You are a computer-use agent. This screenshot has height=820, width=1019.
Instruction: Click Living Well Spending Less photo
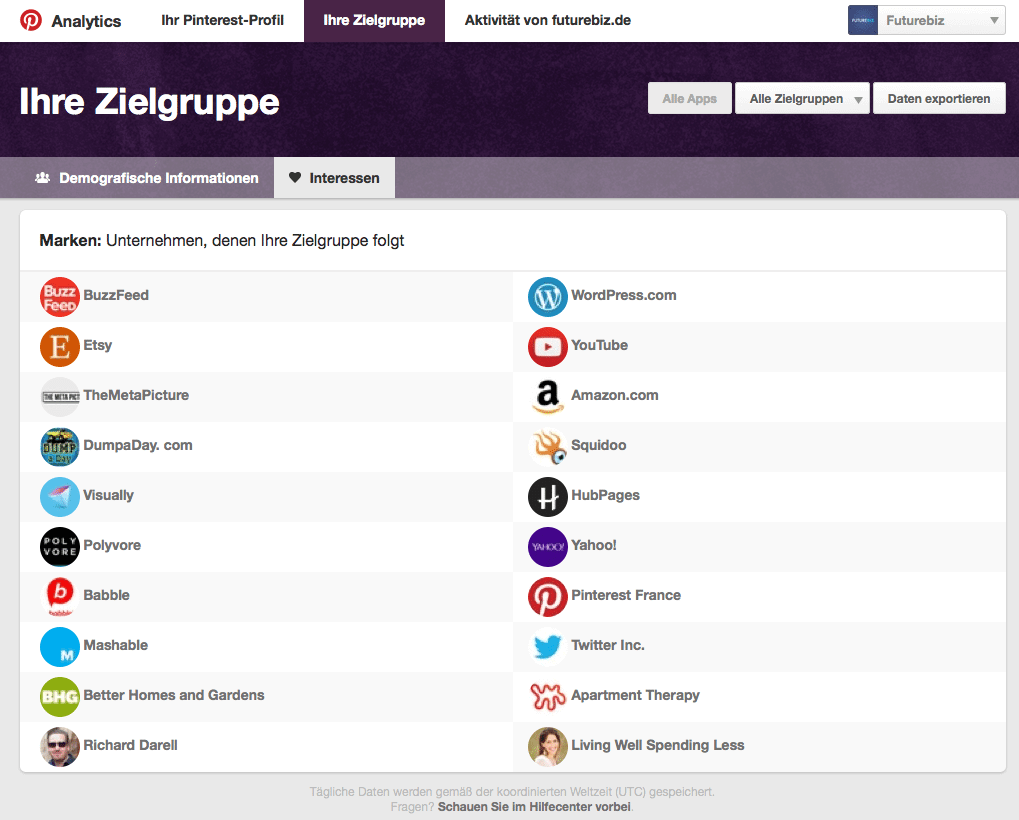(x=548, y=747)
